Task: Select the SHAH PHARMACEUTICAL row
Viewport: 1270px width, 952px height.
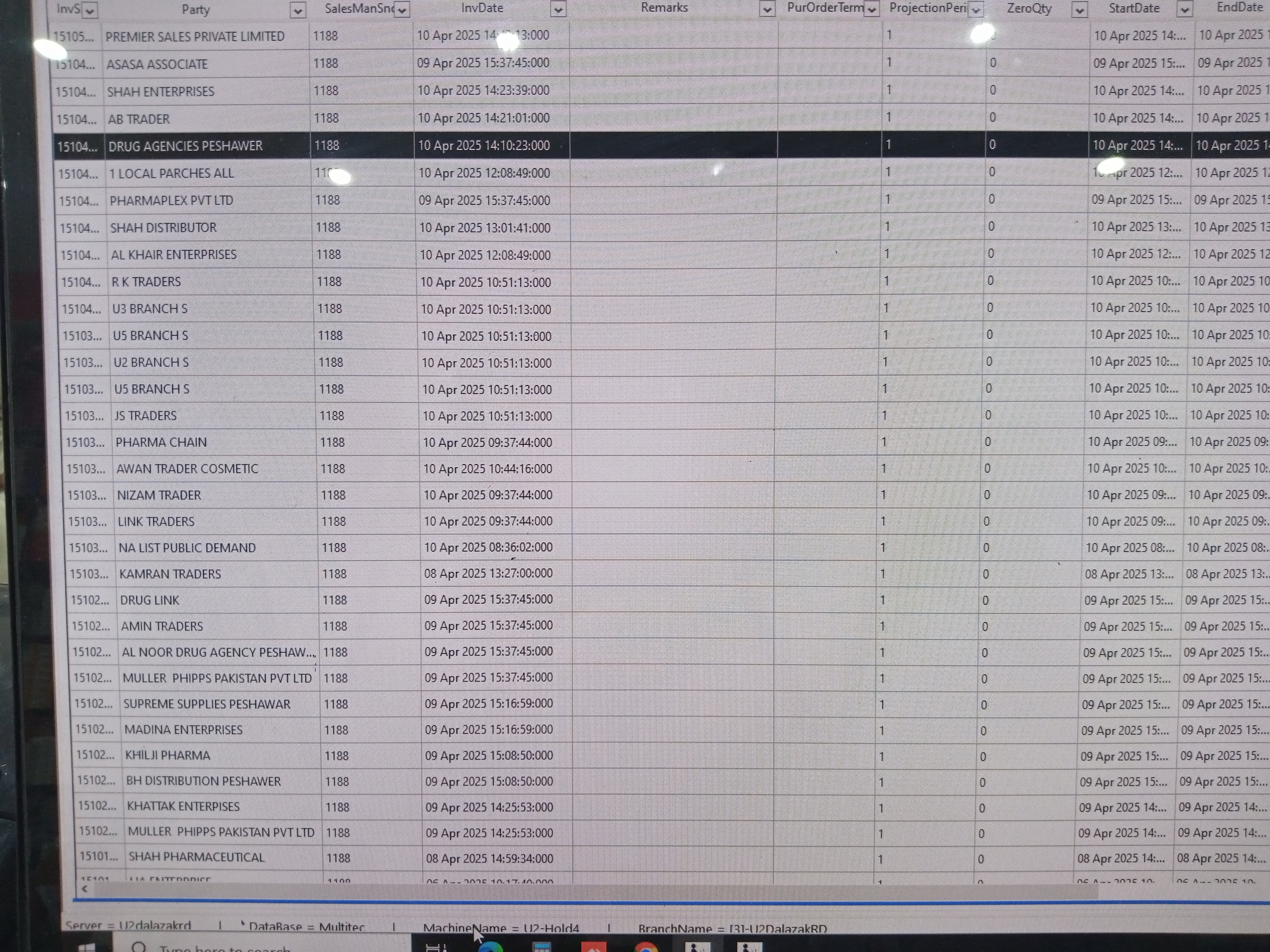Action: point(196,857)
